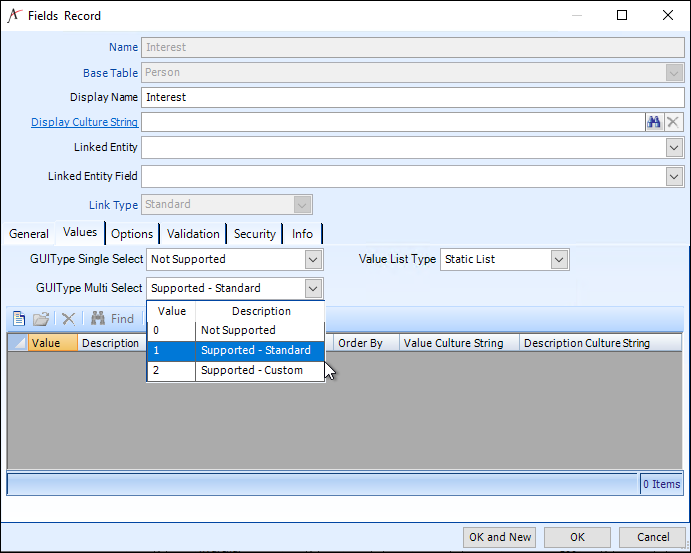The width and height of the screenshot is (691, 553).
Task: Expand the Linked Entity Field dropdown
Action: (x=673, y=177)
